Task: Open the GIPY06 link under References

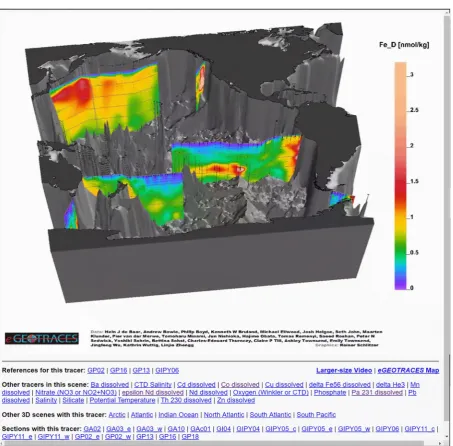Action: coord(167,370)
